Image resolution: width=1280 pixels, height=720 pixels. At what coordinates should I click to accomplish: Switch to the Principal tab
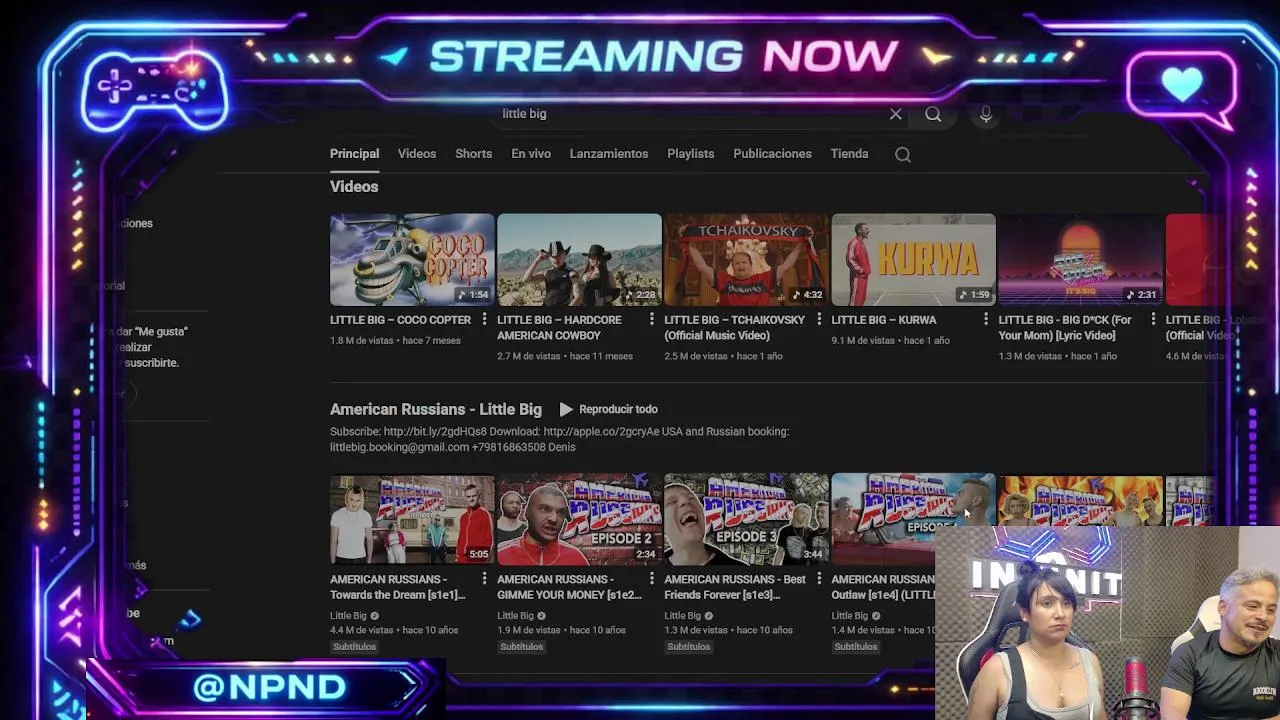[x=355, y=154]
